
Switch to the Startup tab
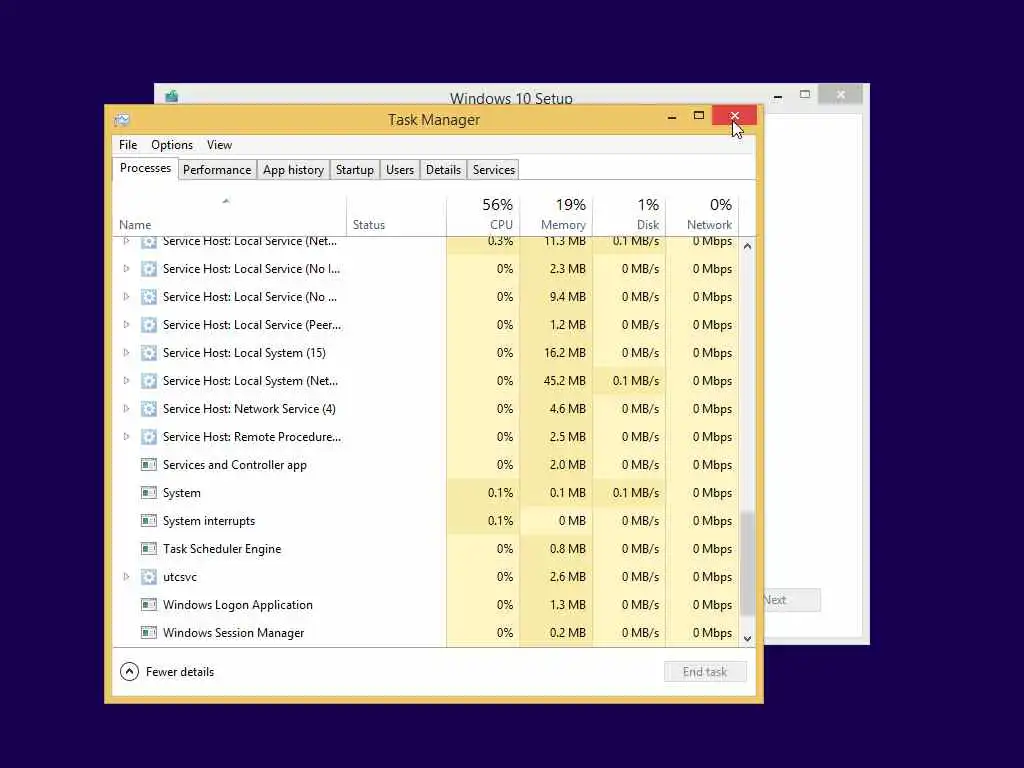click(x=355, y=170)
